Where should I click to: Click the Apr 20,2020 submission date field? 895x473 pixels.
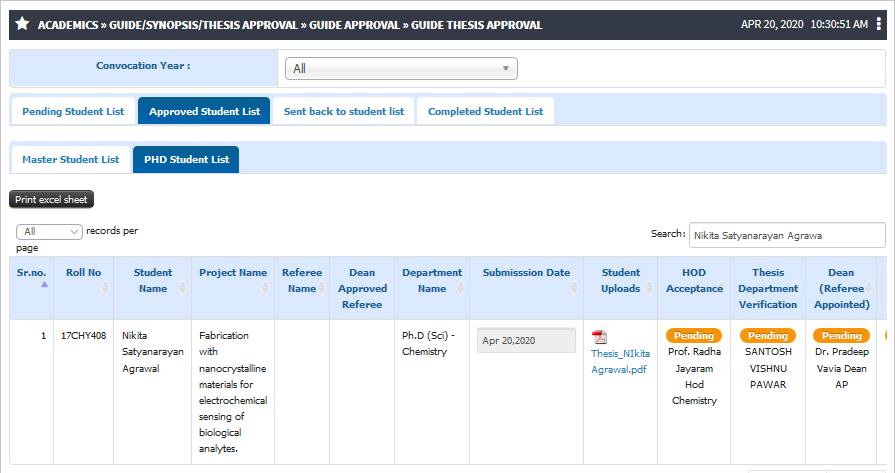[x=526, y=341]
